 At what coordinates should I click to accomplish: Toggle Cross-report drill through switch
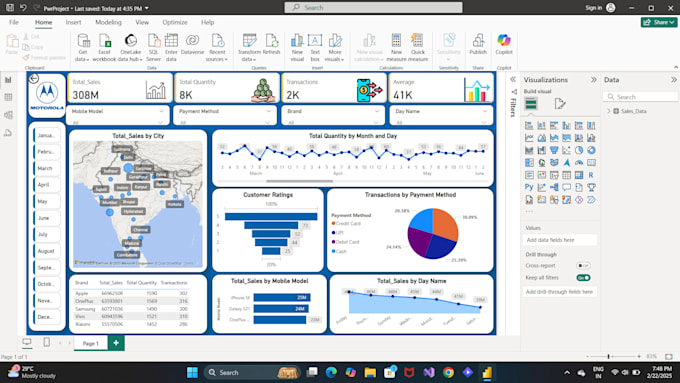click(583, 265)
